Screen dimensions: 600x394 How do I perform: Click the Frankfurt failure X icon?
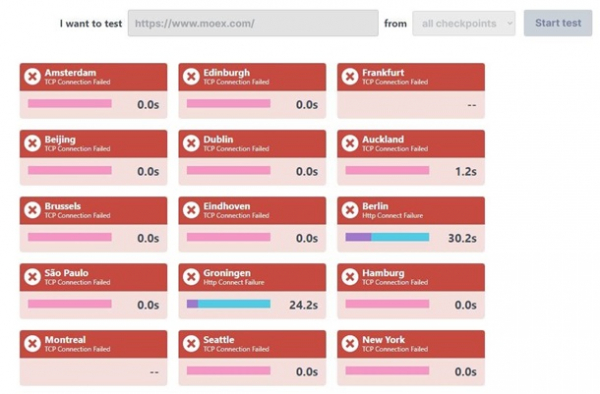pyautogui.click(x=350, y=77)
